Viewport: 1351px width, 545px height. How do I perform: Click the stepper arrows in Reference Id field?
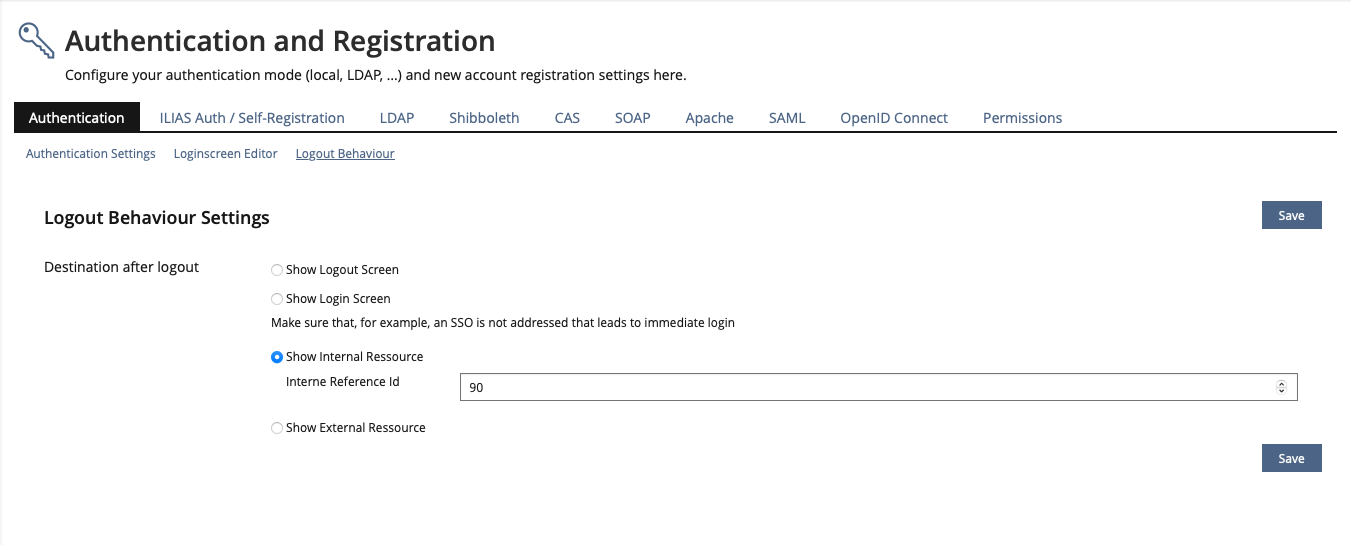[1281, 387]
